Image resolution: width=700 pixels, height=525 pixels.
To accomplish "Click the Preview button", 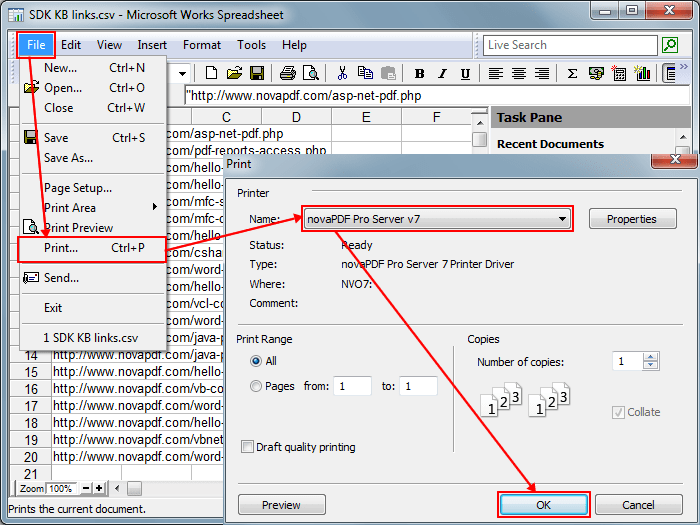I will pyautogui.click(x=281, y=505).
